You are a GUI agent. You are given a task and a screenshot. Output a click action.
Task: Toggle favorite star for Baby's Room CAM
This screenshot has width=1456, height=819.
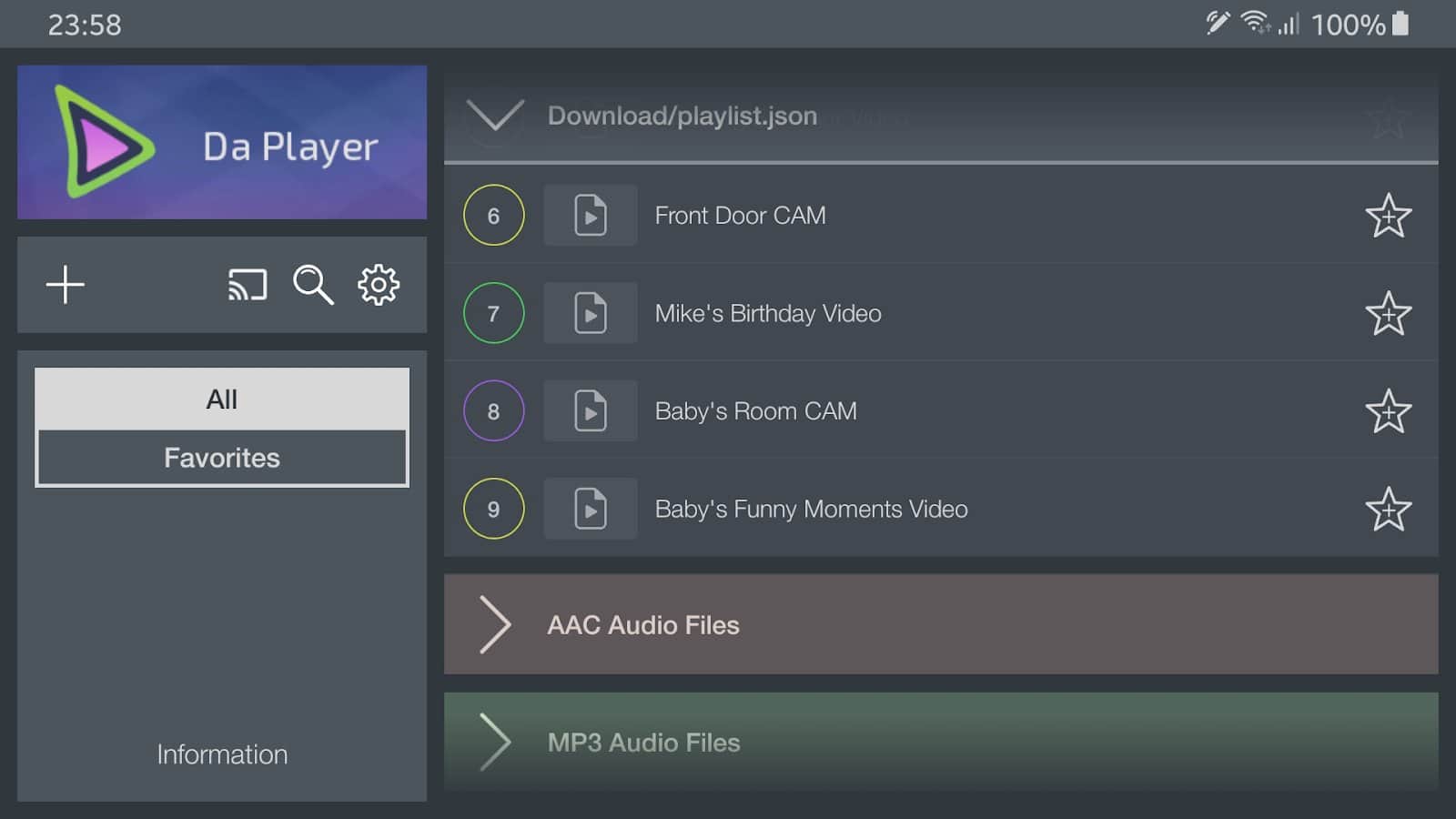(1388, 411)
